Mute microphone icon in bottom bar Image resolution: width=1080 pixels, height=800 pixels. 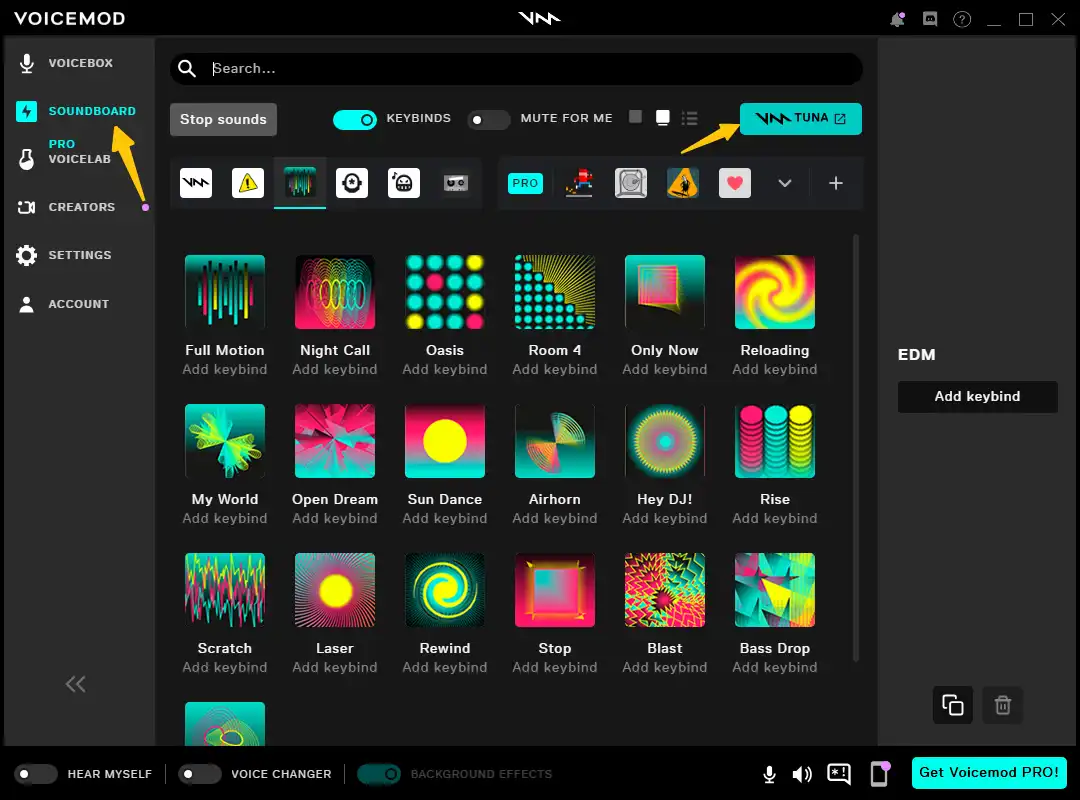click(x=769, y=775)
